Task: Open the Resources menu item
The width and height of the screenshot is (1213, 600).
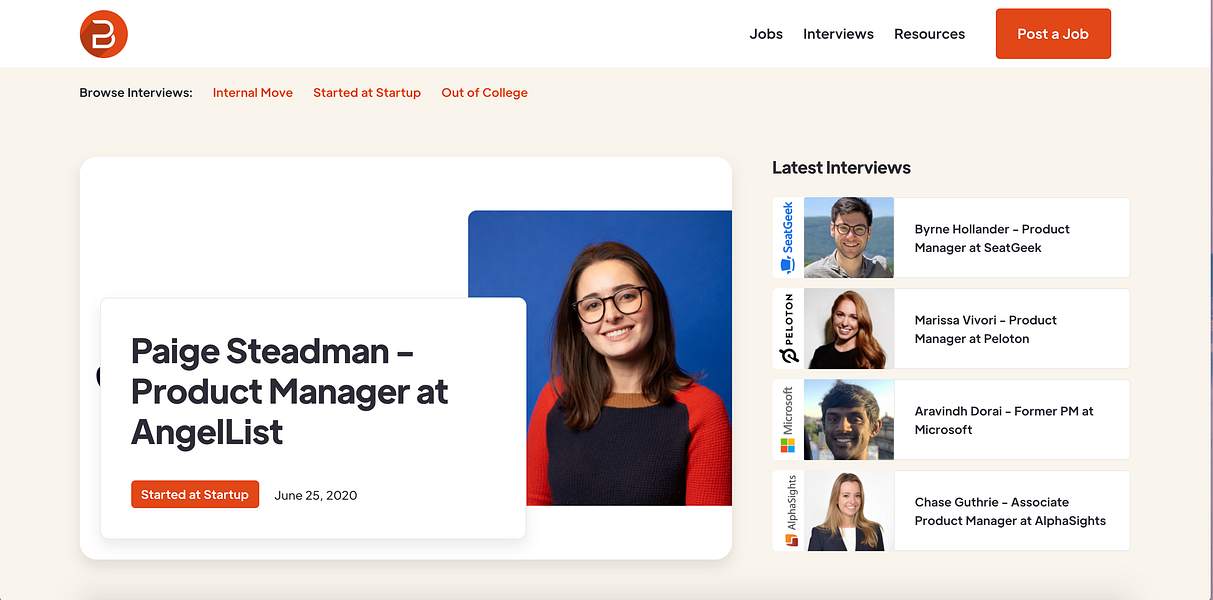Action: 929,34
